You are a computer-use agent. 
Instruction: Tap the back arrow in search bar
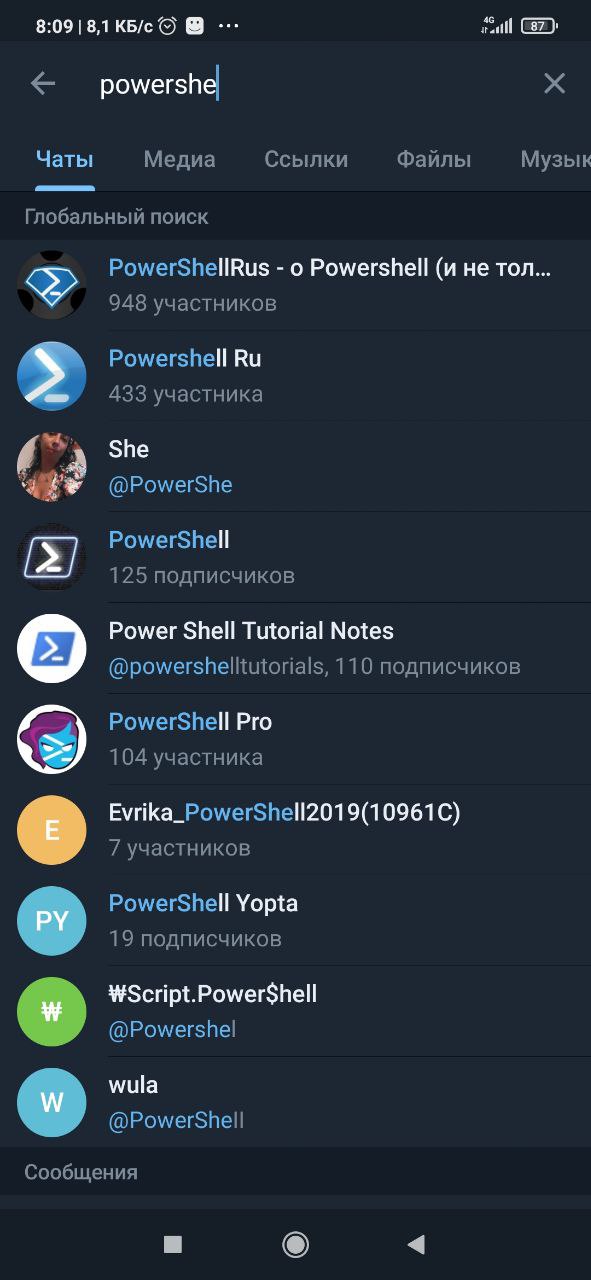(43, 84)
